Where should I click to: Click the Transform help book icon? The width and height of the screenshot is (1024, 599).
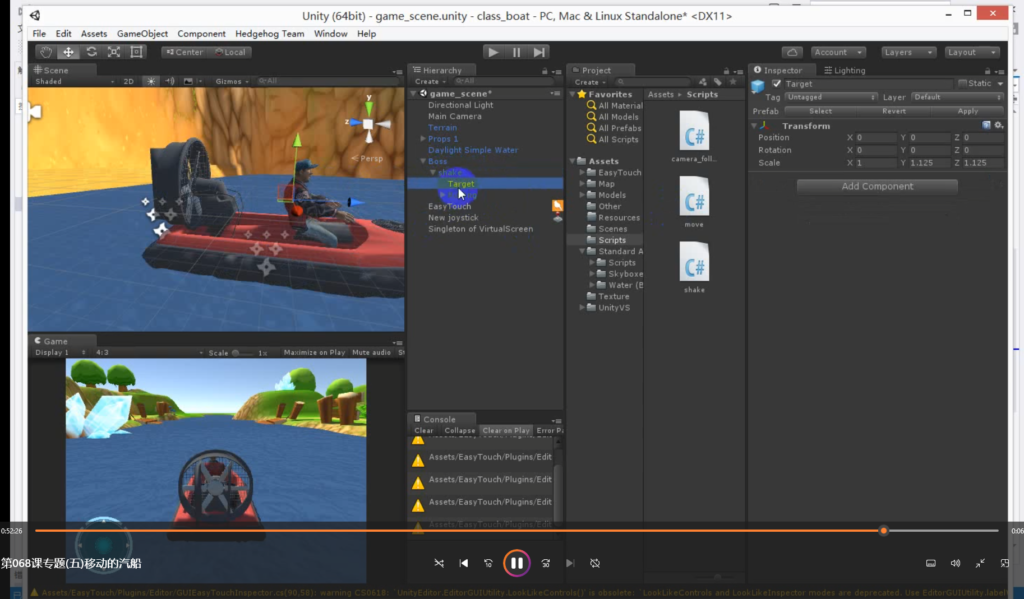986,125
